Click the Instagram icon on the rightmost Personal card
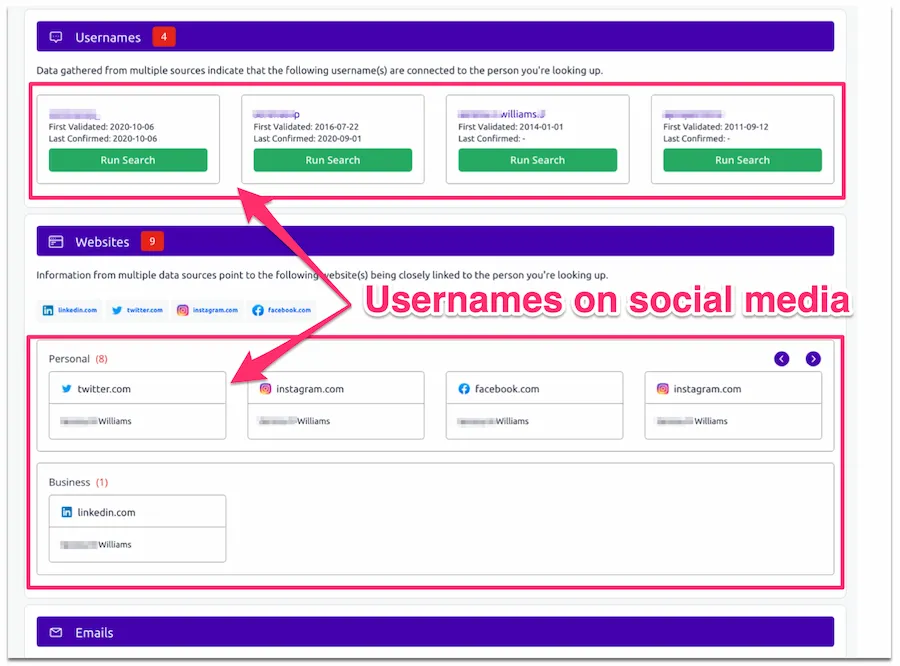900x666 pixels. click(x=662, y=388)
